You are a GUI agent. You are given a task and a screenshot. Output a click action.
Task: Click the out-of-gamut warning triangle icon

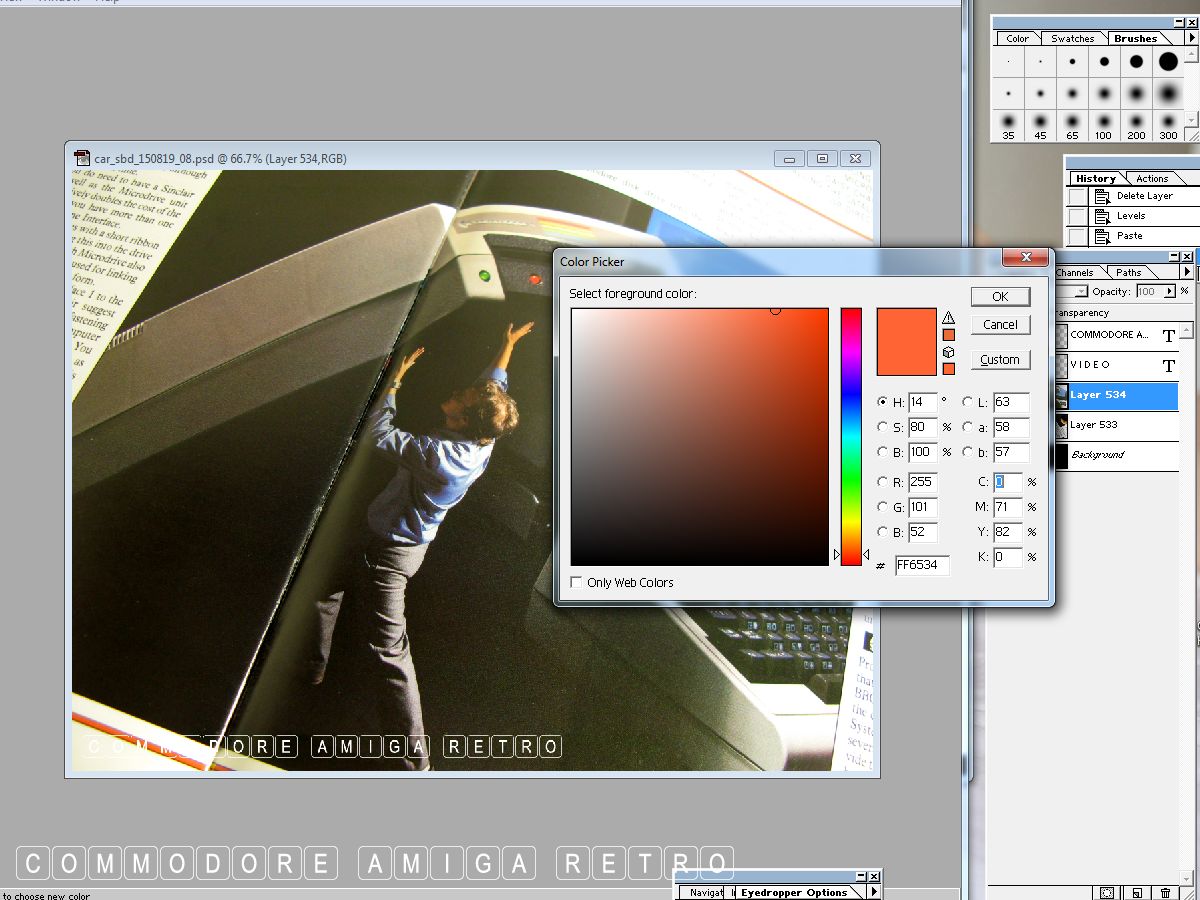[948, 318]
